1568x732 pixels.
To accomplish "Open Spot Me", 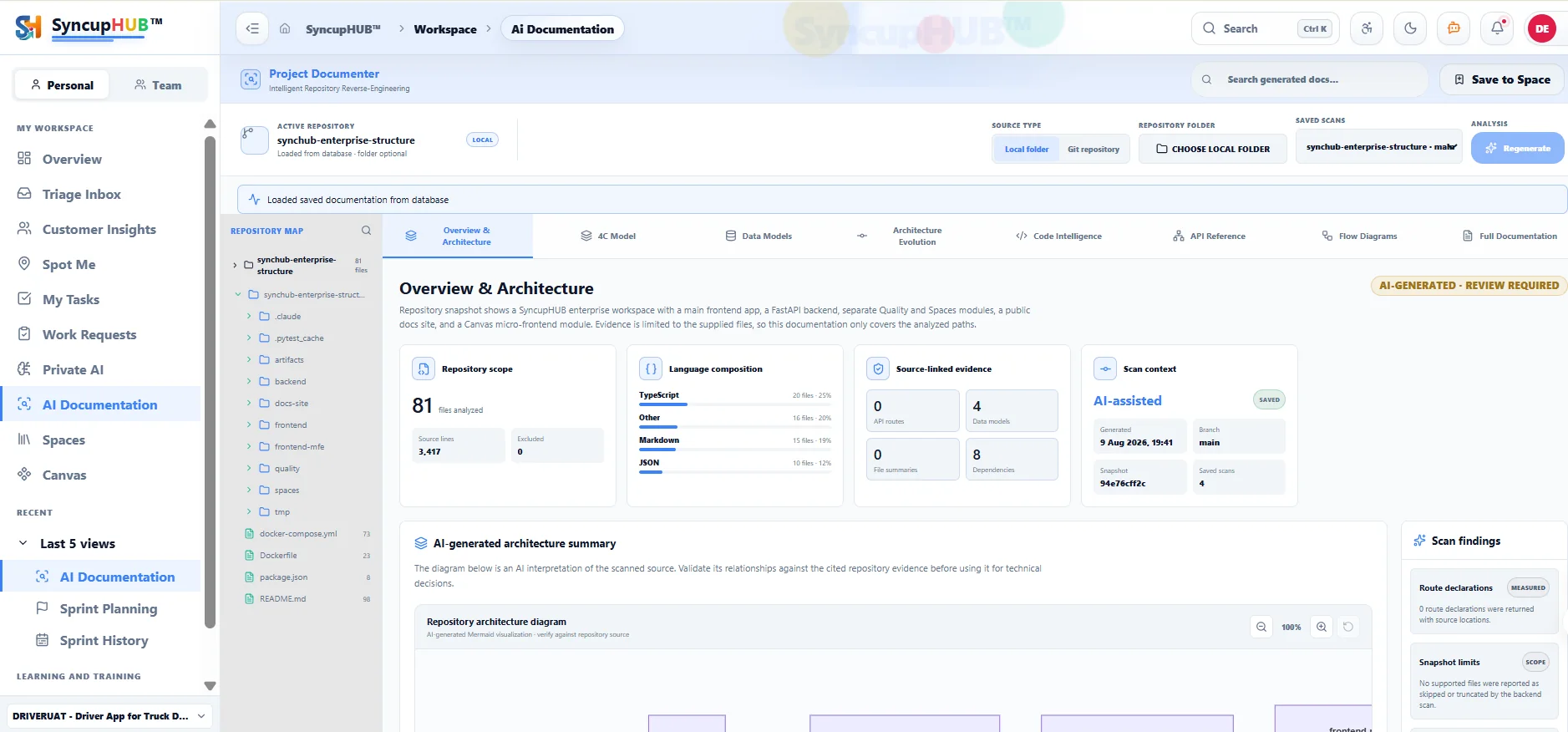I will 100,264.
